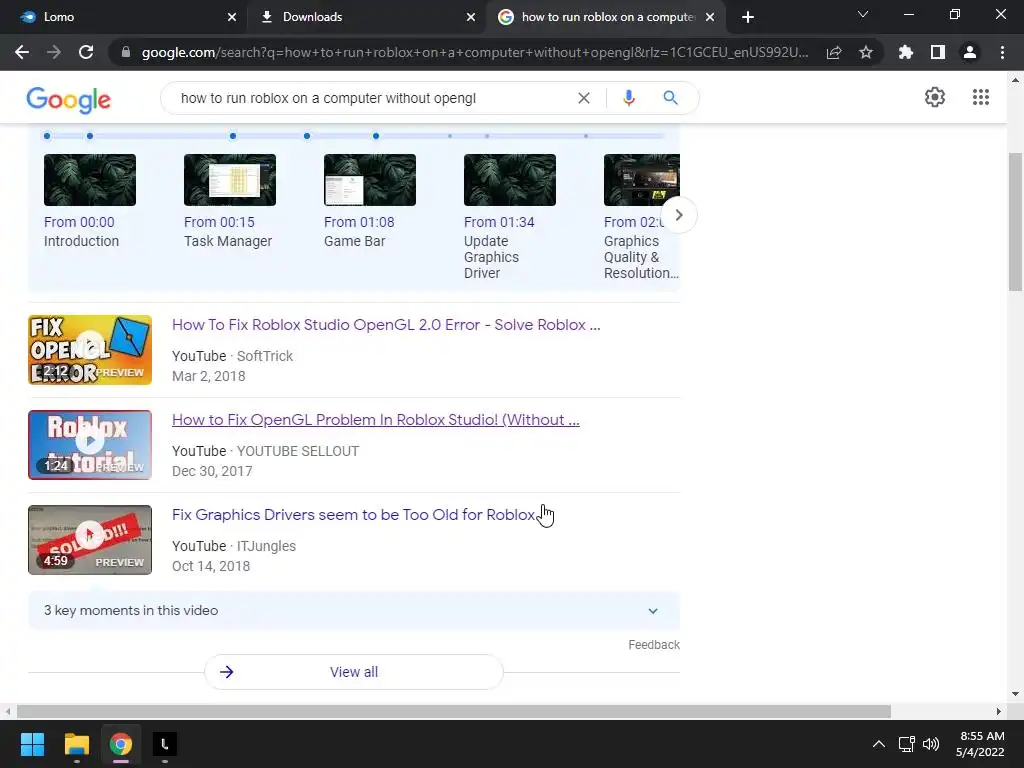
Task: Click the Chrome back arrow
Action: (22, 52)
